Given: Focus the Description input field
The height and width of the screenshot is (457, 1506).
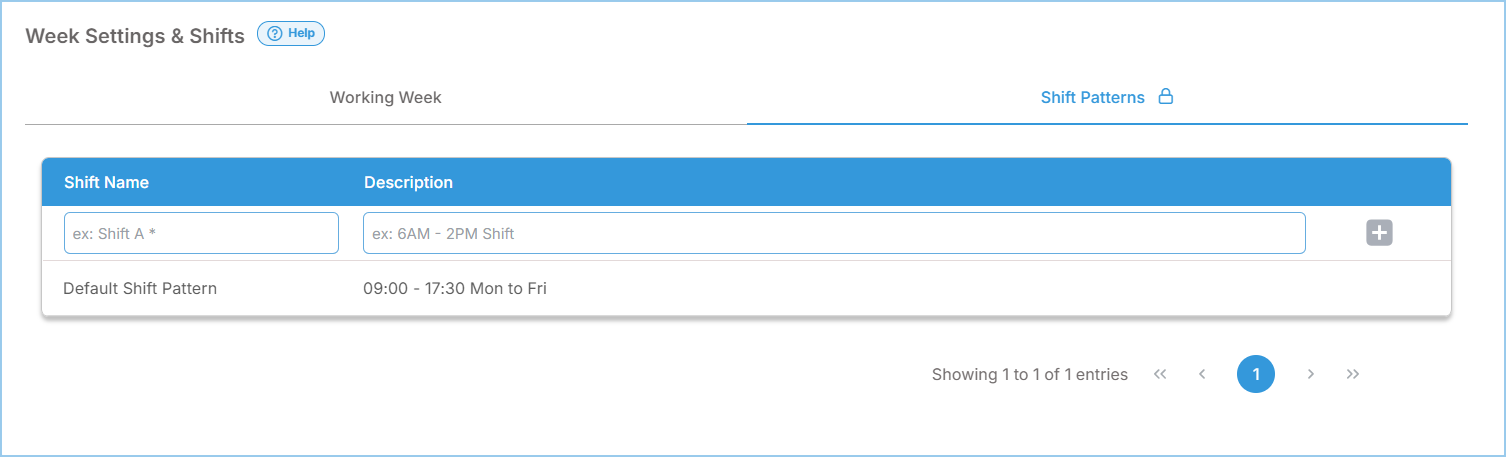Looking at the screenshot, I should 834,233.
